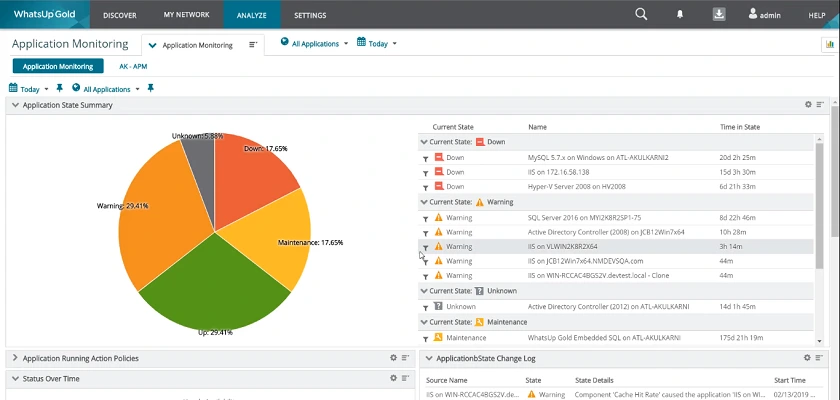840x400 pixels.
Task: Open the HELP menu
Action: (816, 16)
